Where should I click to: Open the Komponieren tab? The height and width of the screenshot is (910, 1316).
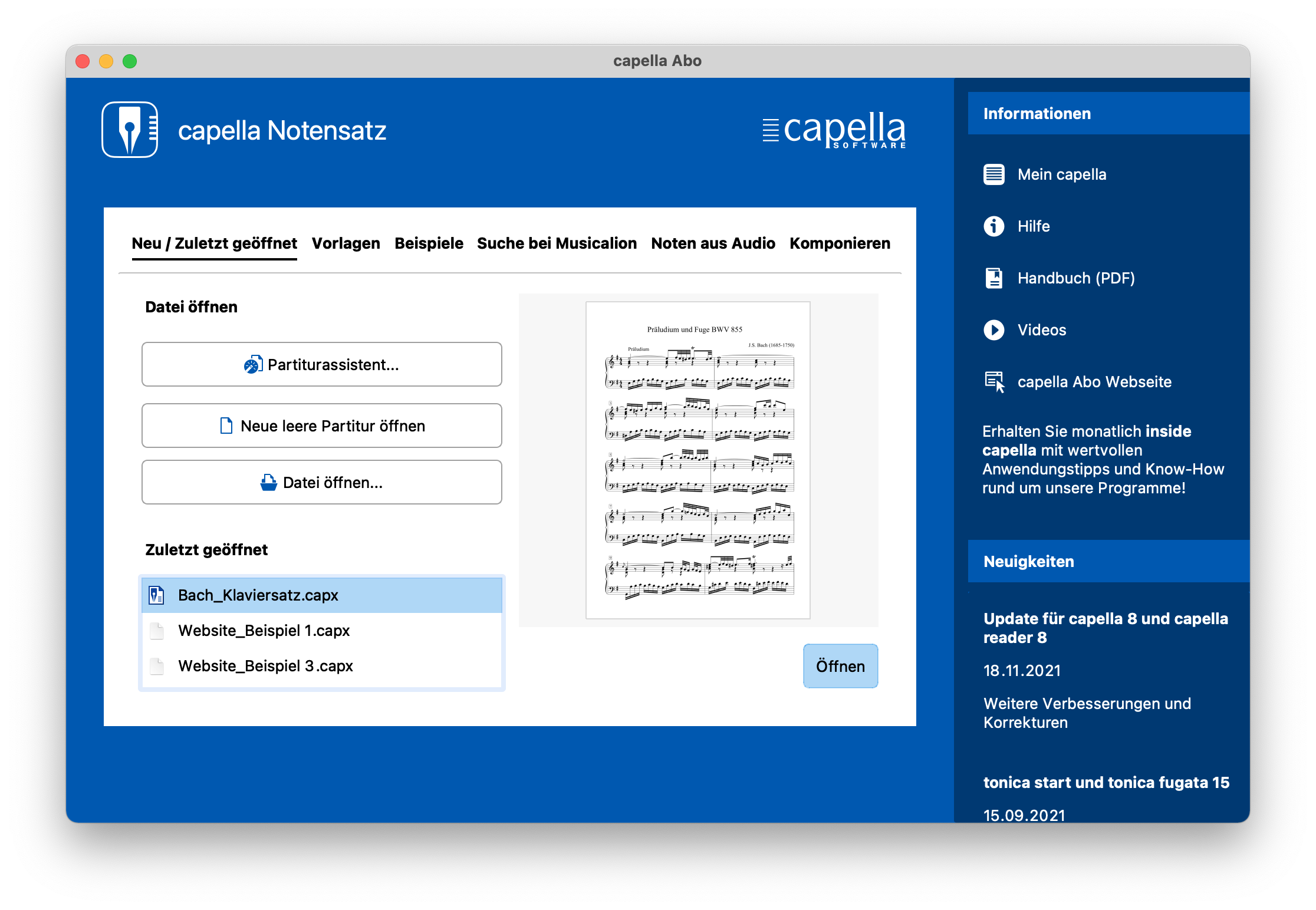[x=840, y=243]
